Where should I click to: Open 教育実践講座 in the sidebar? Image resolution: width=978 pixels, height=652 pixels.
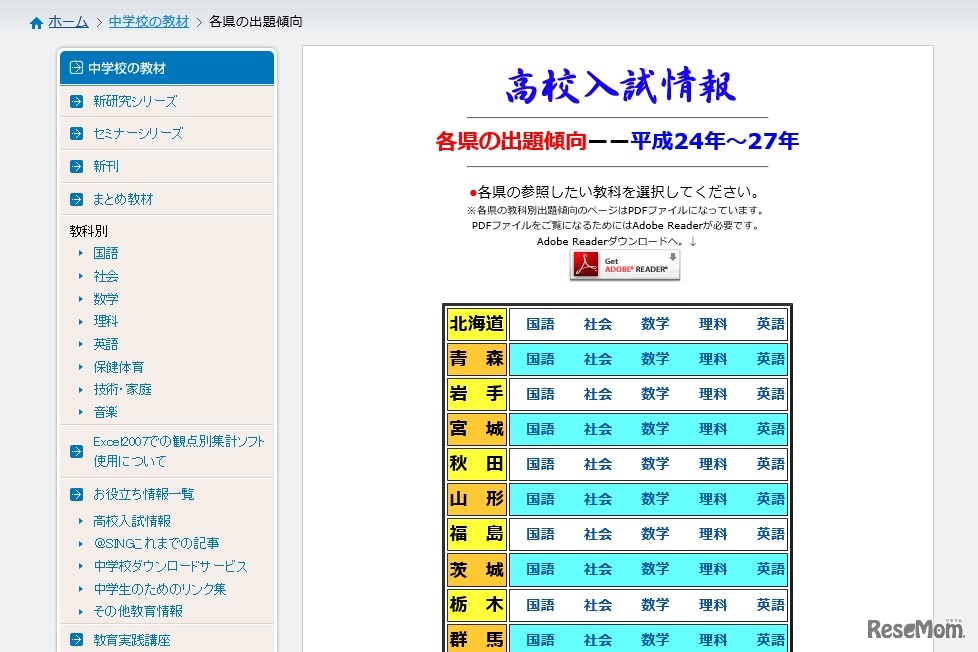pos(132,640)
